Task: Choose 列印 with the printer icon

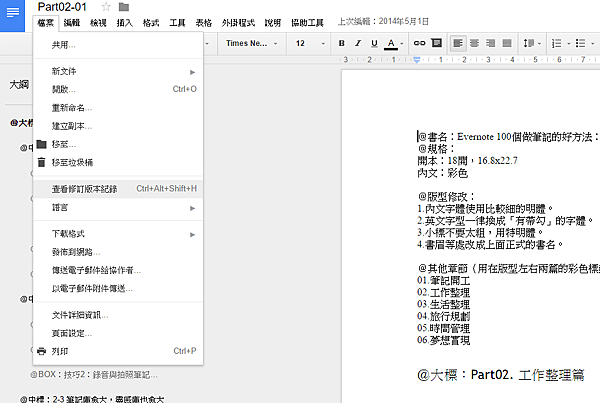Action: (x=118, y=351)
